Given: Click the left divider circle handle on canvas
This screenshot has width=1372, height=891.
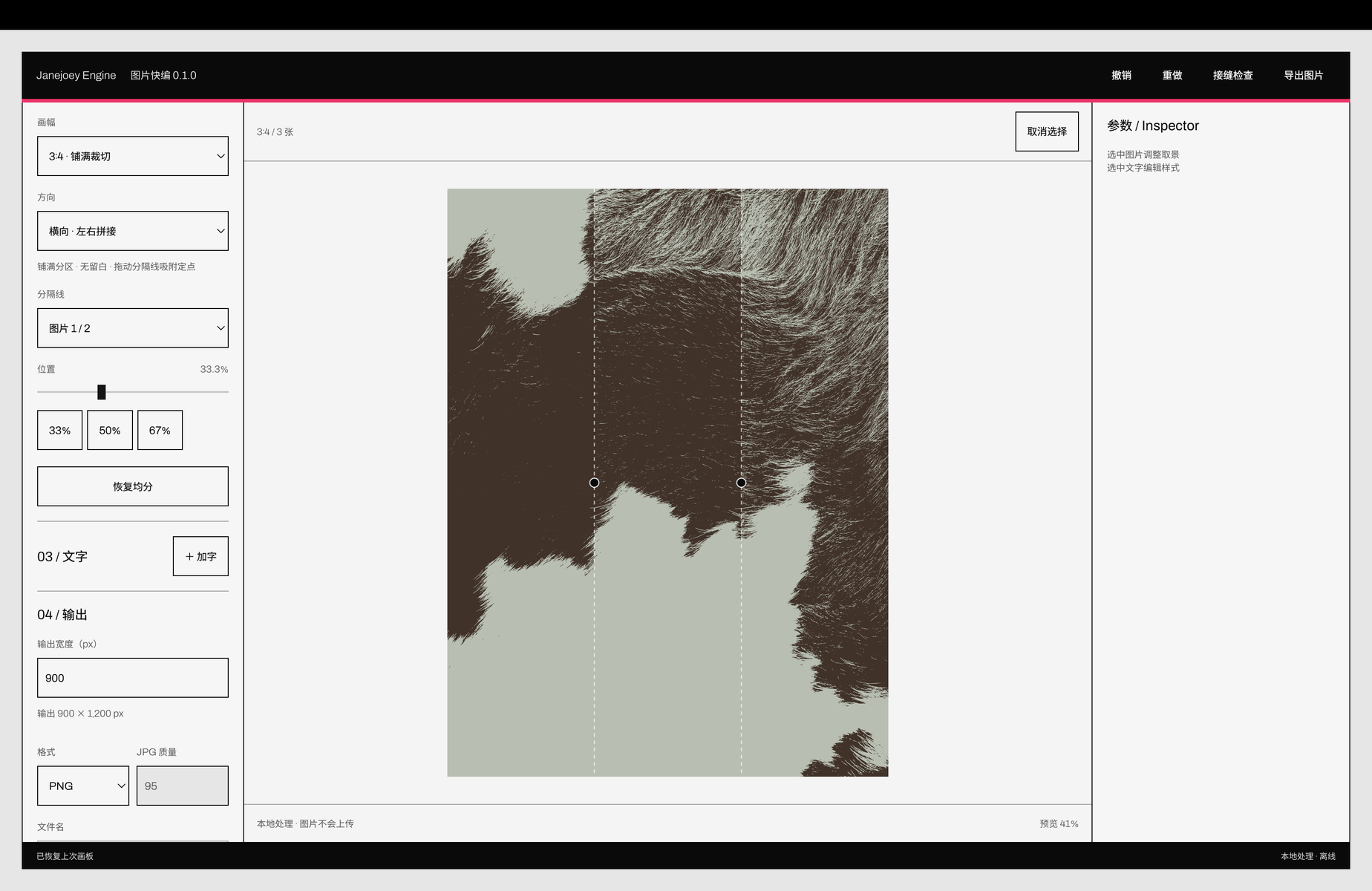Looking at the screenshot, I should 594,483.
